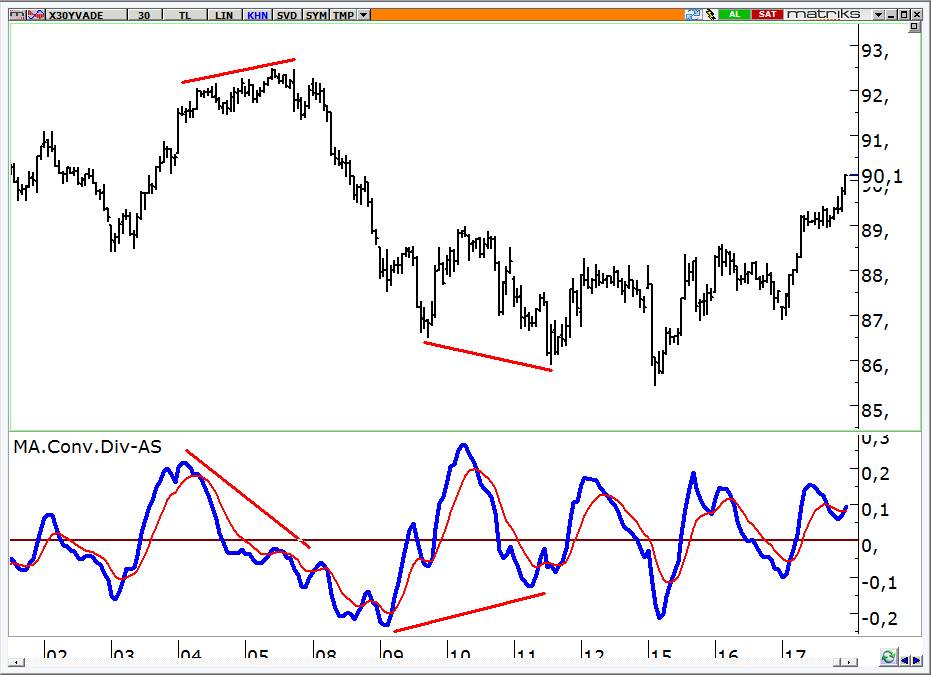
Task: Click the green refresh icon at bottom right
Action: pos(888,657)
